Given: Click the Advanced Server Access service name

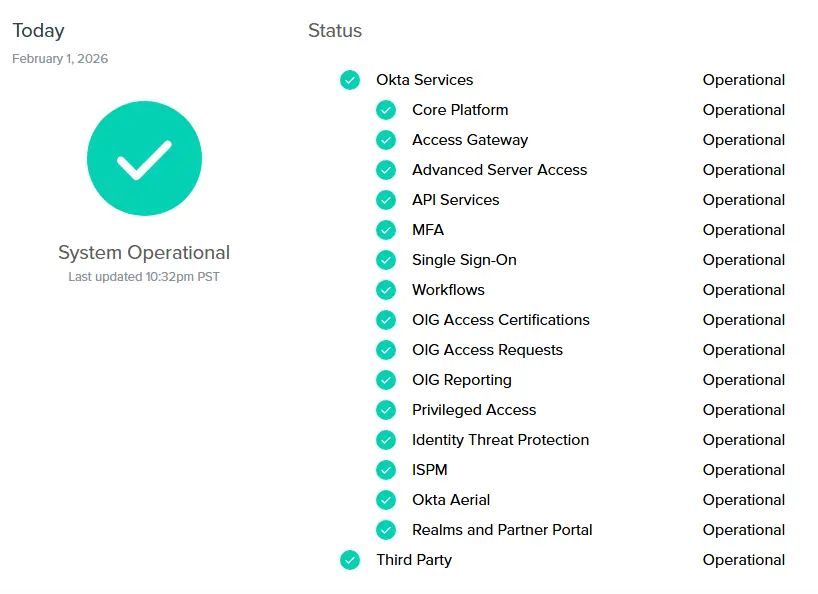Looking at the screenshot, I should tap(499, 170).
